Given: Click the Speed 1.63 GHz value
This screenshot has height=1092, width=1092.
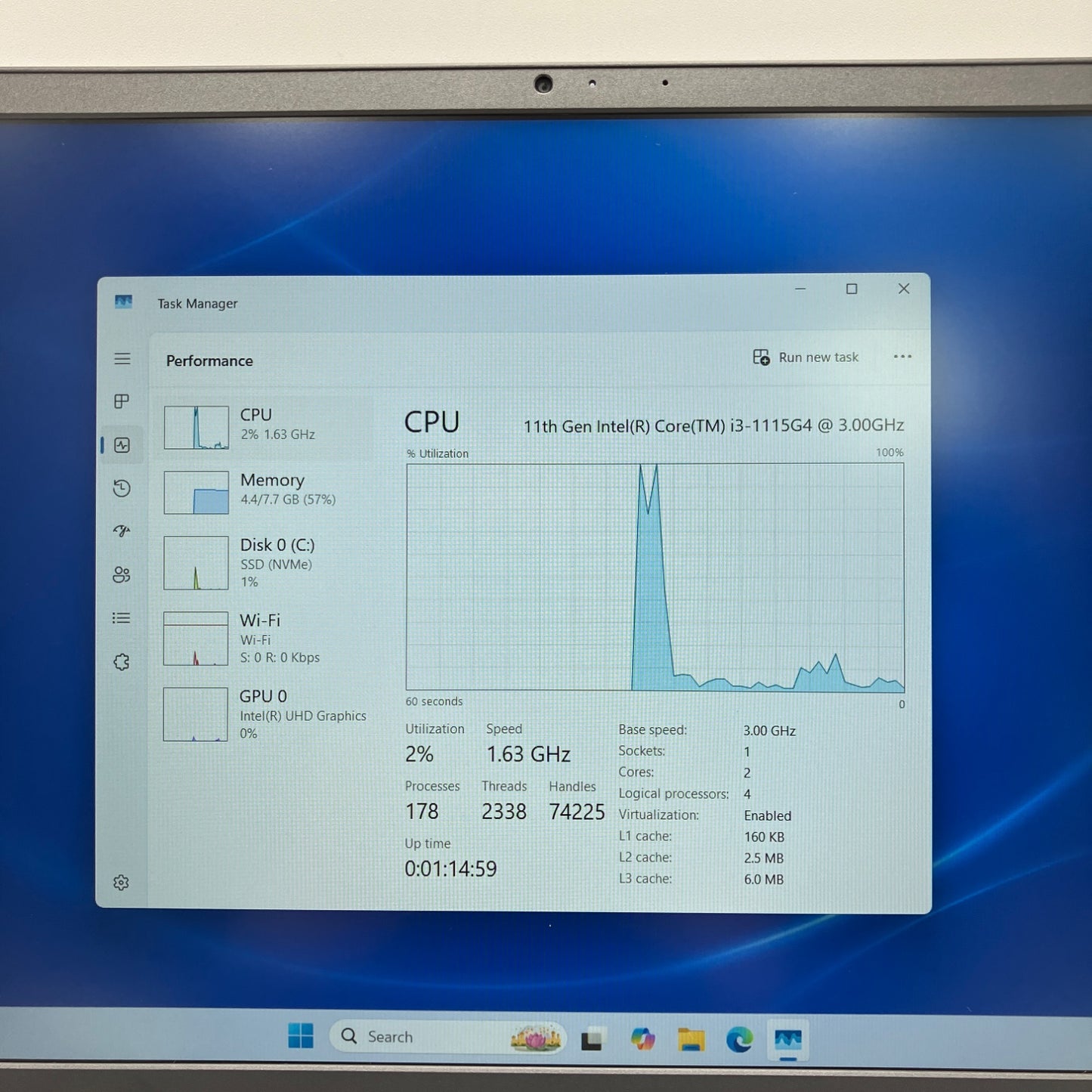Looking at the screenshot, I should pyautogui.click(x=528, y=754).
